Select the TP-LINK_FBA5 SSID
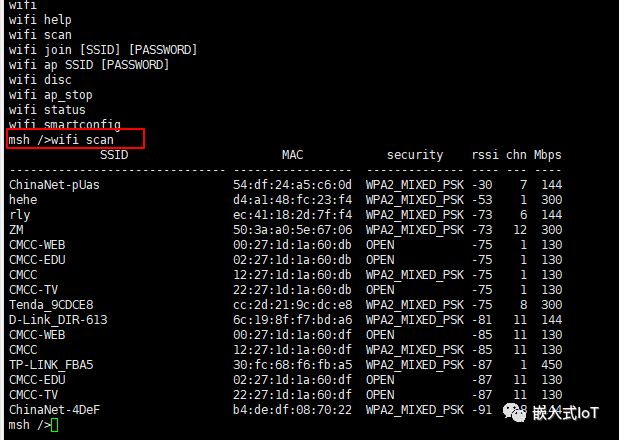The height and width of the screenshot is (440, 619). tap(51, 365)
